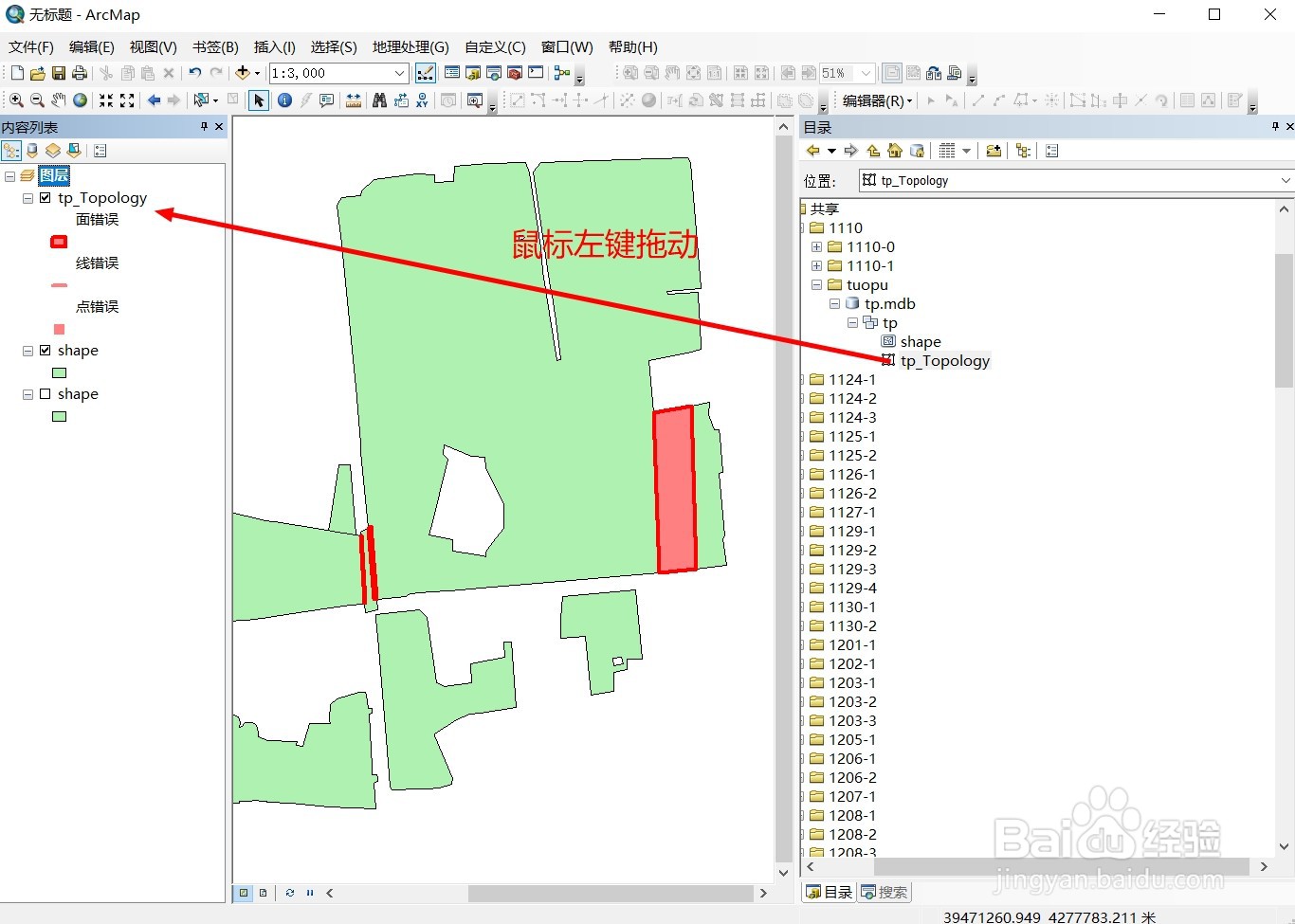The image size is (1295, 924).
Task: Activate the Identify tool blue i icon
Action: click(284, 100)
